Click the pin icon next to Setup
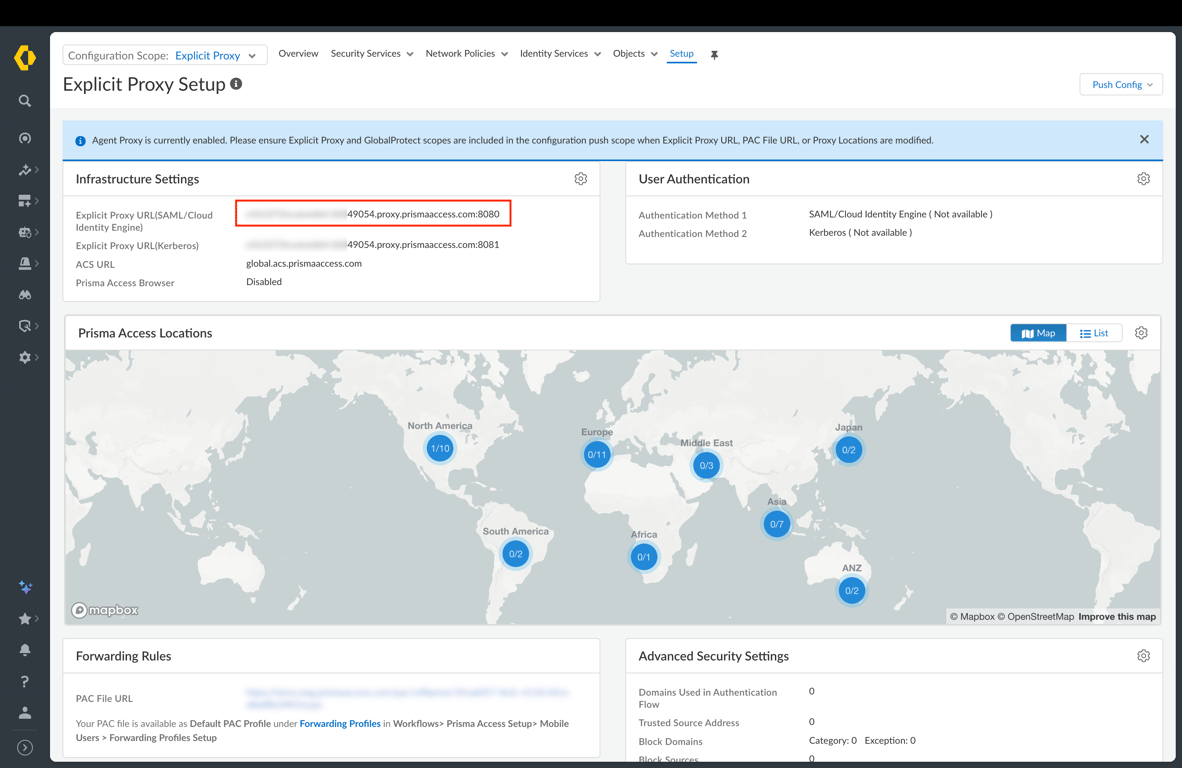This screenshot has width=1182, height=768. tap(715, 55)
